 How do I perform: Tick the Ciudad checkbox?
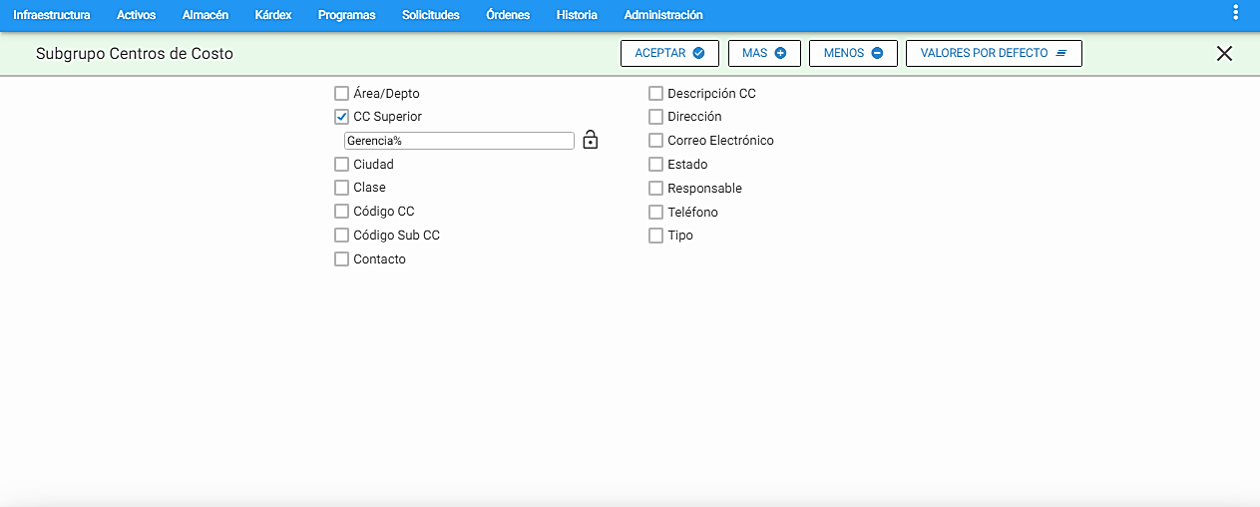[x=342, y=164]
